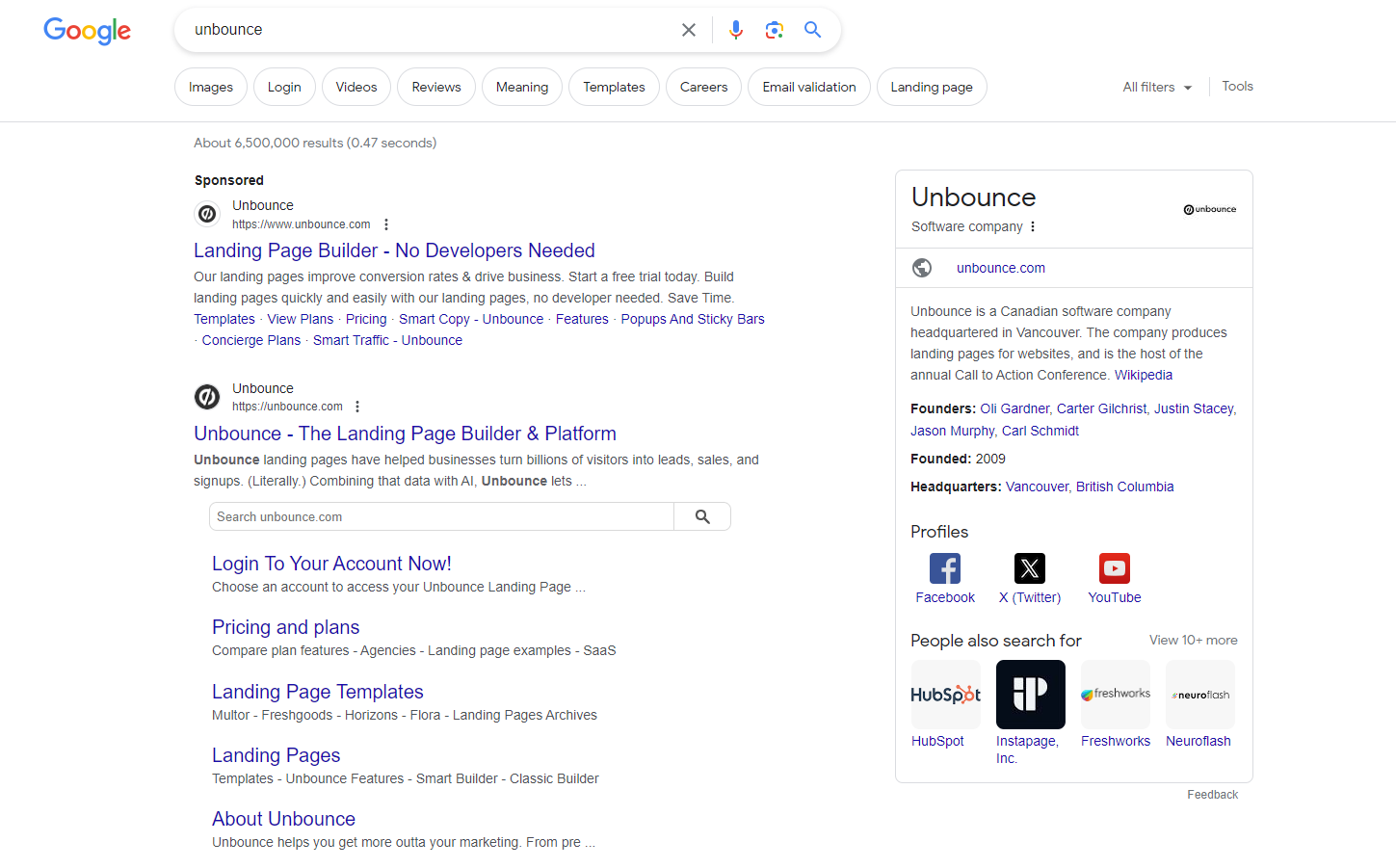Expand the All filters dropdown
This screenshot has height=868, width=1396.
pyautogui.click(x=1157, y=87)
